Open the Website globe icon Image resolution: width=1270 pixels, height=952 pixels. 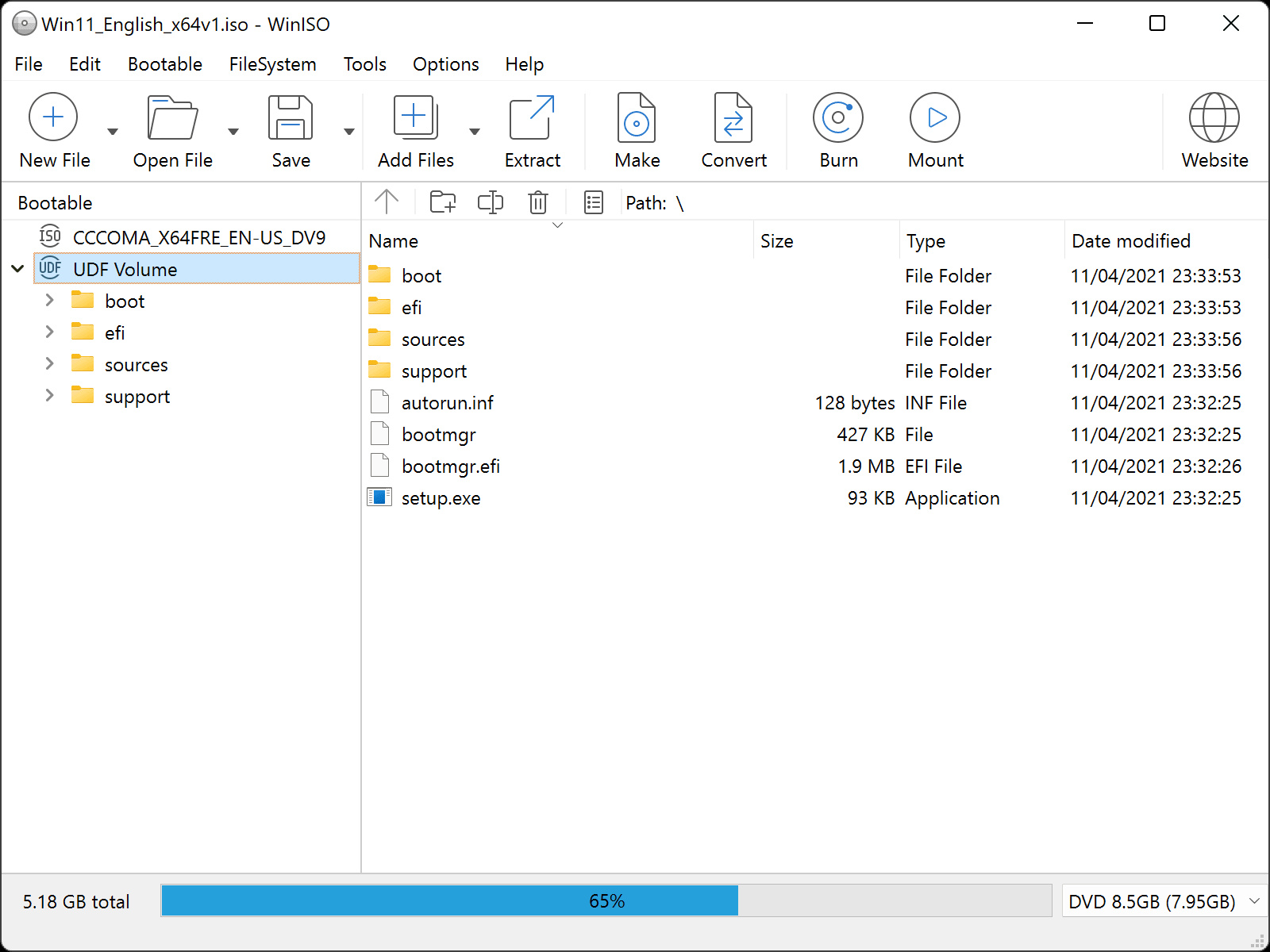click(1214, 117)
